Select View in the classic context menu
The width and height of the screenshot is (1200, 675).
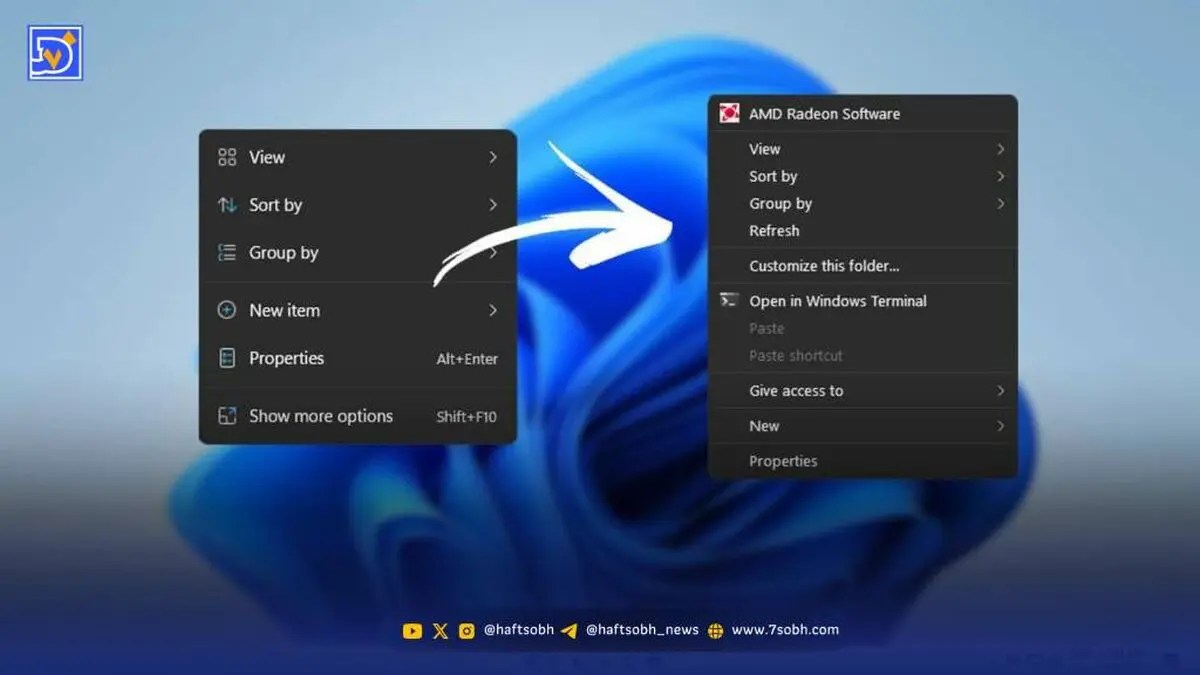[862, 149]
